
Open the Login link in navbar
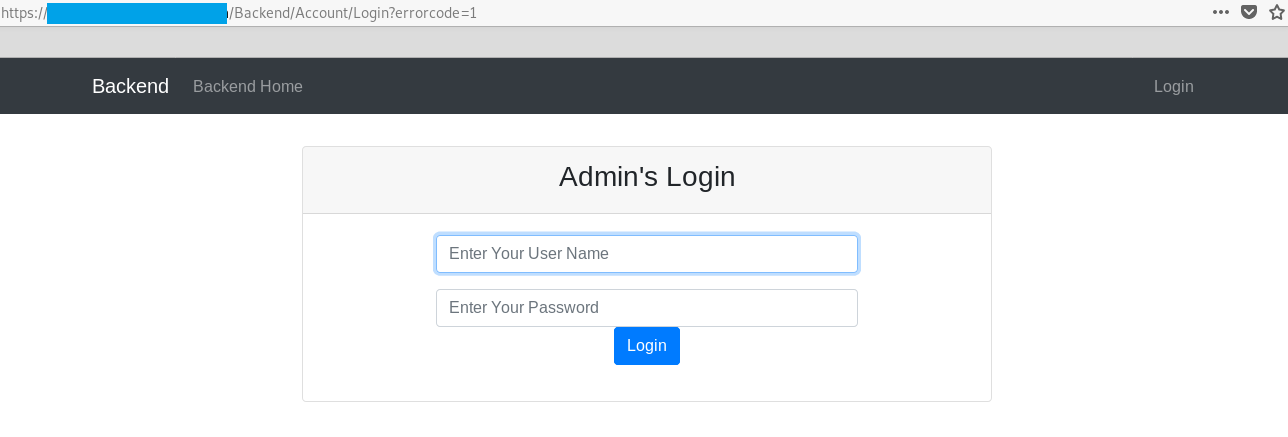click(x=1173, y=86)
